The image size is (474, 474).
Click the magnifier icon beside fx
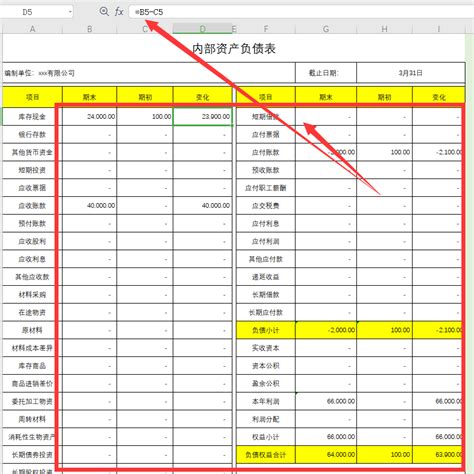point(104,12)
